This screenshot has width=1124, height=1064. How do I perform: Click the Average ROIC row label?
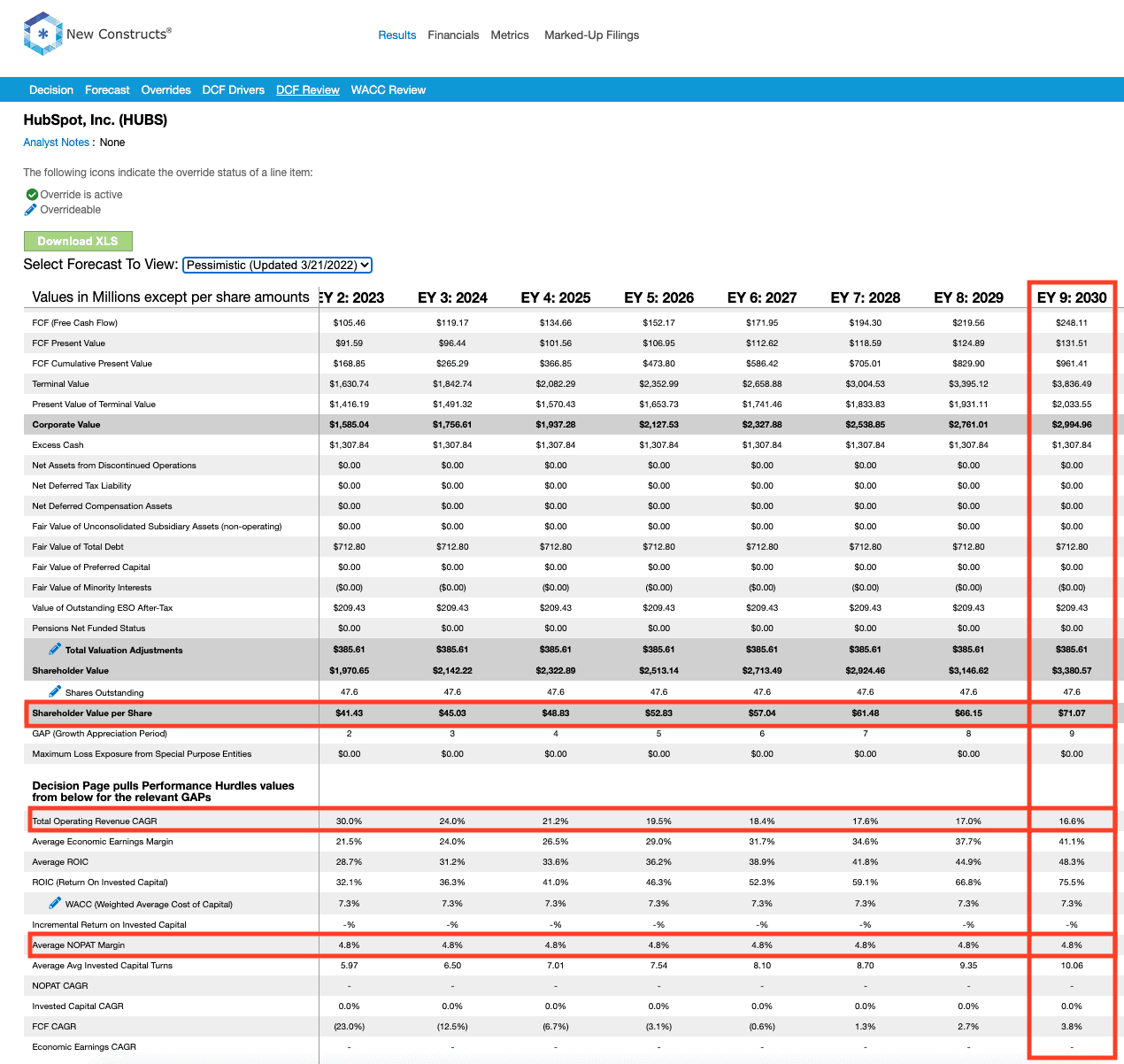click(x=61, y=862)
